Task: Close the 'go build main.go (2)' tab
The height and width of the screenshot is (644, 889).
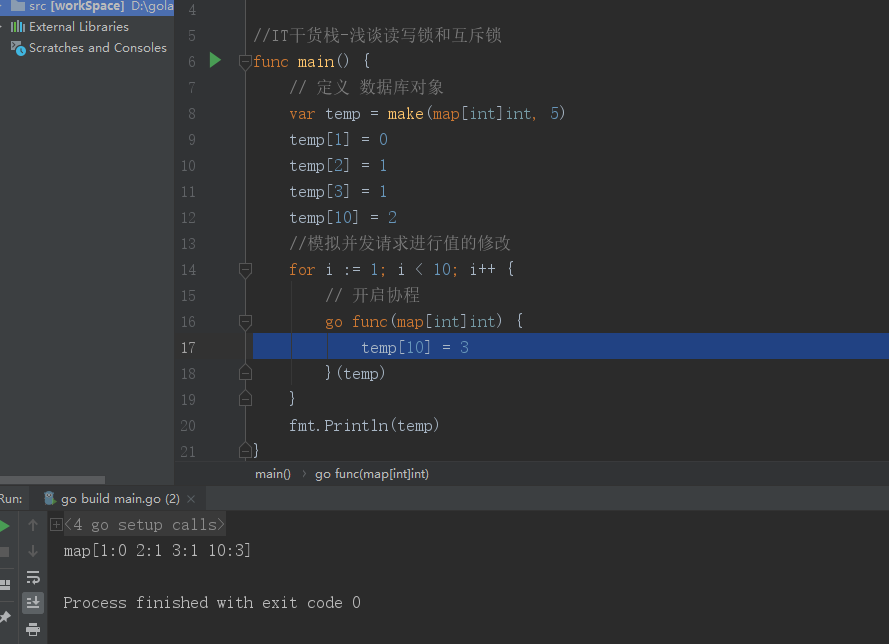Action: 191,499
